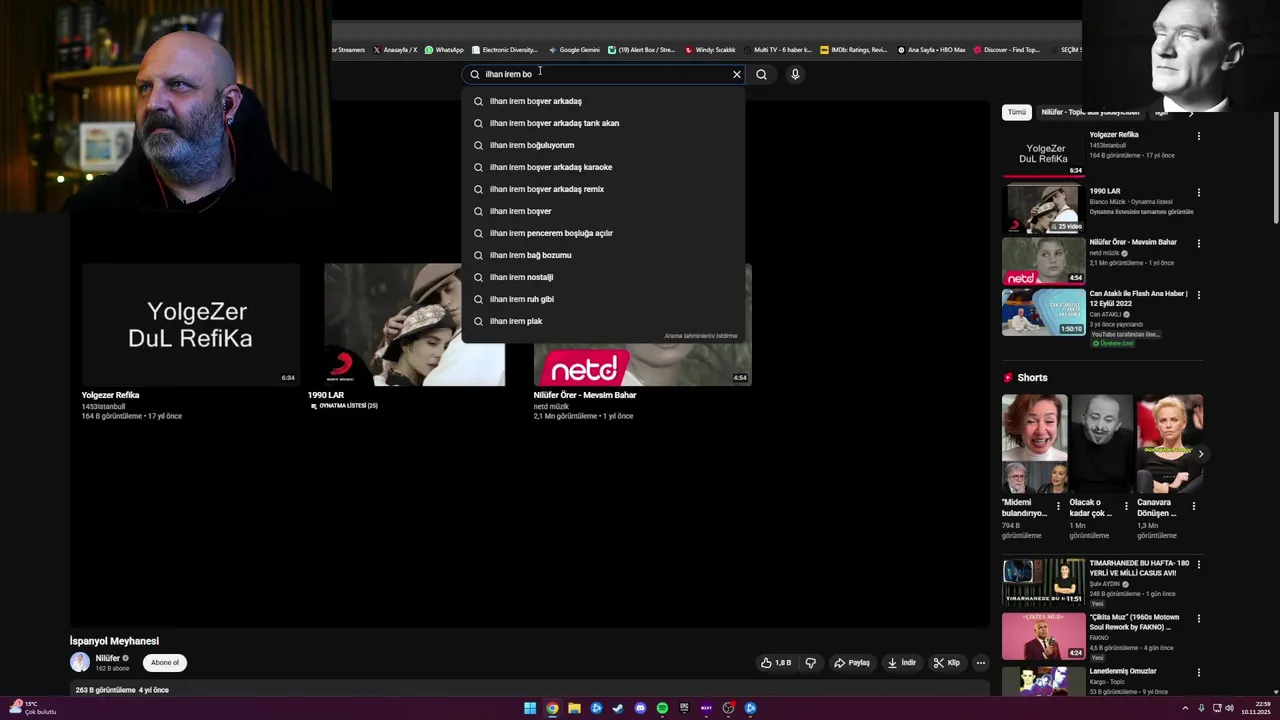Open 'Ana Sayfa • HBO Max' bookmark

point(931,50)
